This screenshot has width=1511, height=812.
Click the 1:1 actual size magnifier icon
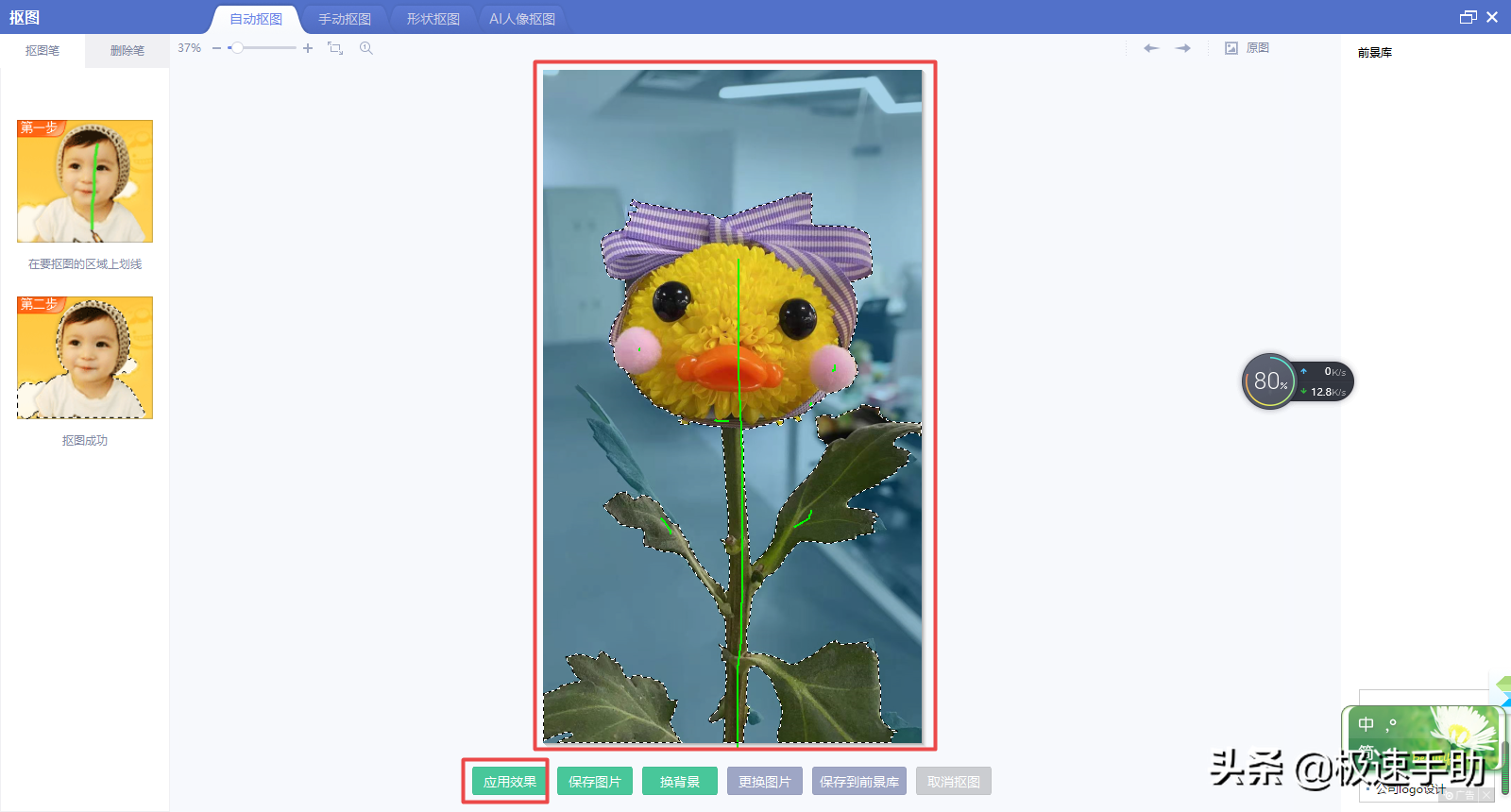click(x=366, y=48)
